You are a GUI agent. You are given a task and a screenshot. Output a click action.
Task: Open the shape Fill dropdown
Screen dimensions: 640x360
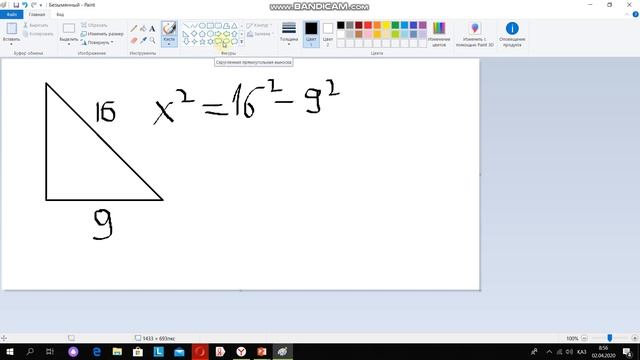tap(259, 34)
